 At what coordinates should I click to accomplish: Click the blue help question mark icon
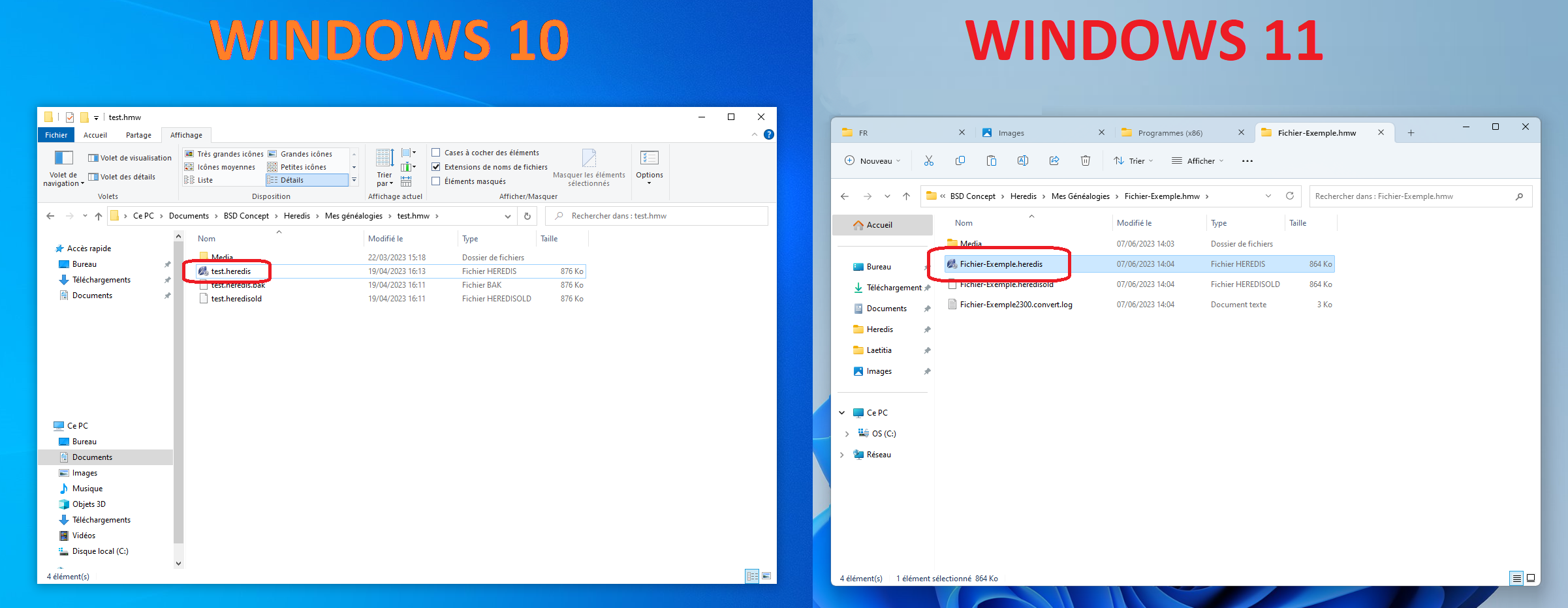(768, 134)
